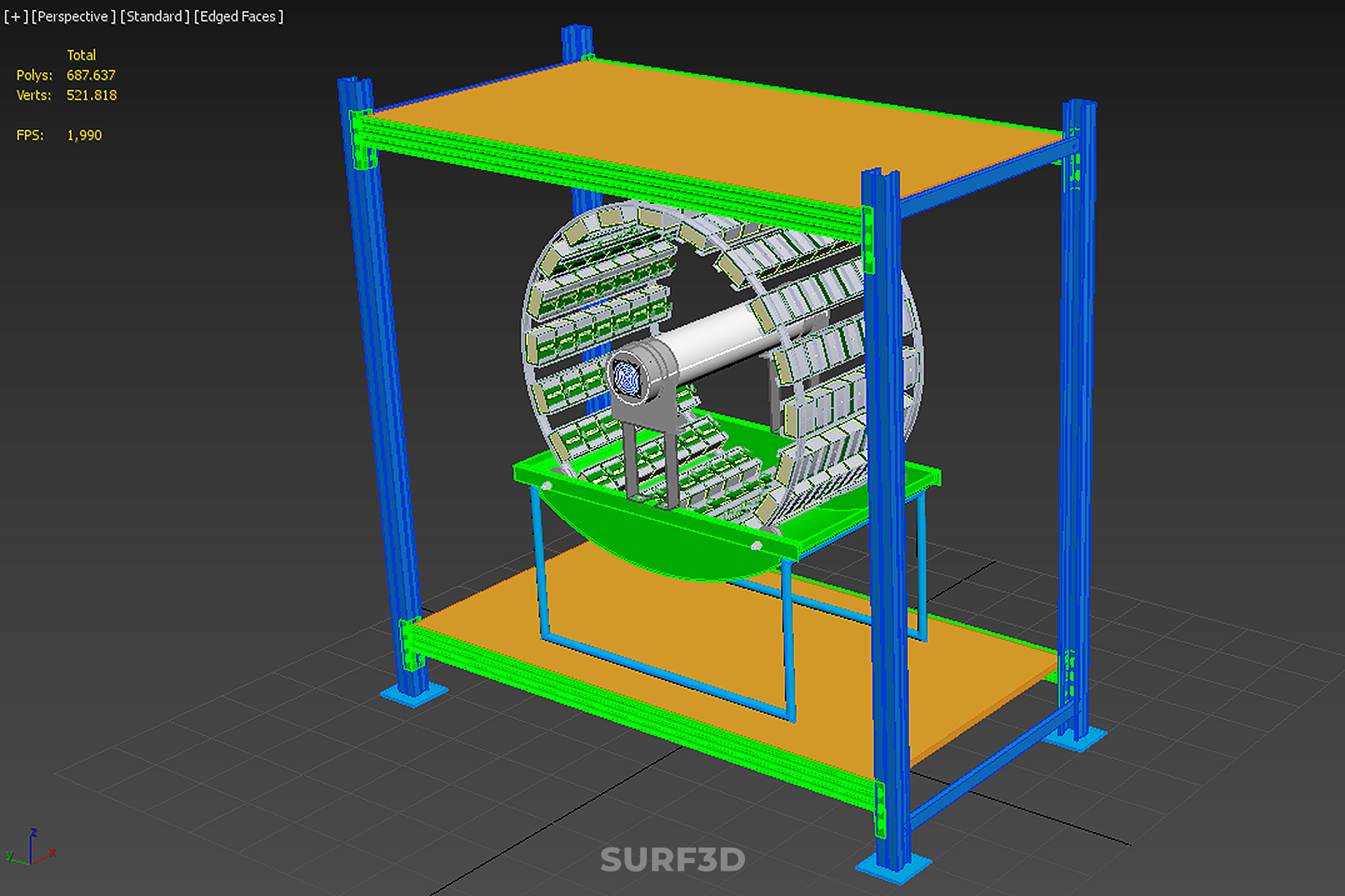
Task: Select the light blue stand frame leg
Action: click(x=541, y=560)
